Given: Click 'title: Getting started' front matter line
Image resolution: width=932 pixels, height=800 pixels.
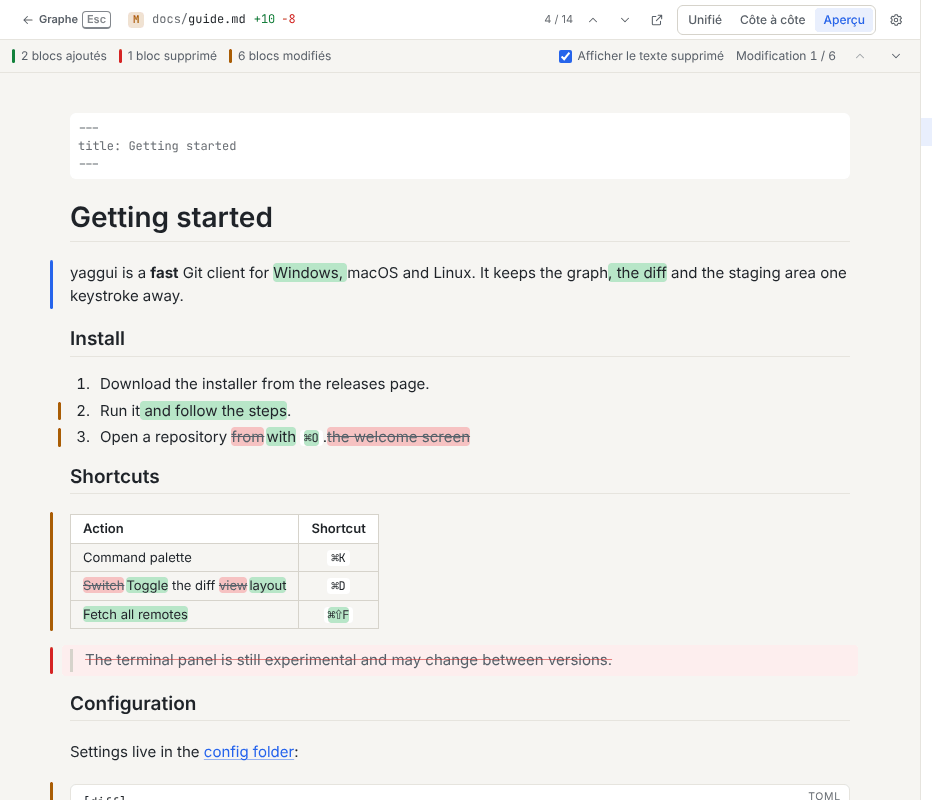Looking at the screenshot, I should point(158,146).
